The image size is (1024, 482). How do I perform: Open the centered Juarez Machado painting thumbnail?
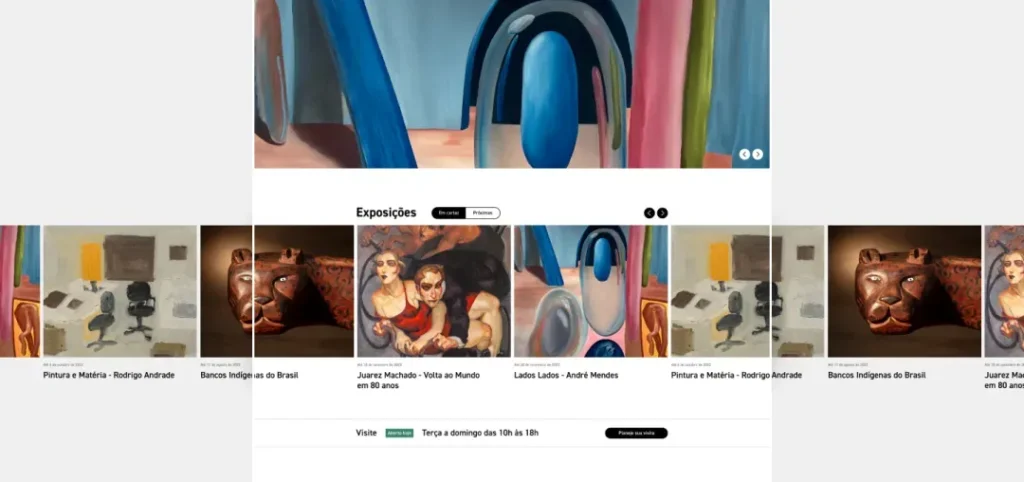[433, 291]
